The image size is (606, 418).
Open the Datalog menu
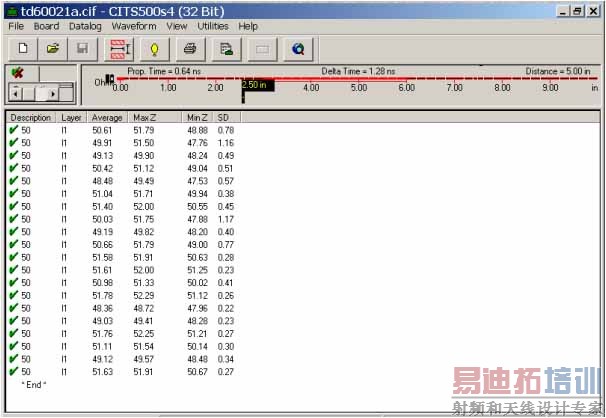tap(85, 26)
